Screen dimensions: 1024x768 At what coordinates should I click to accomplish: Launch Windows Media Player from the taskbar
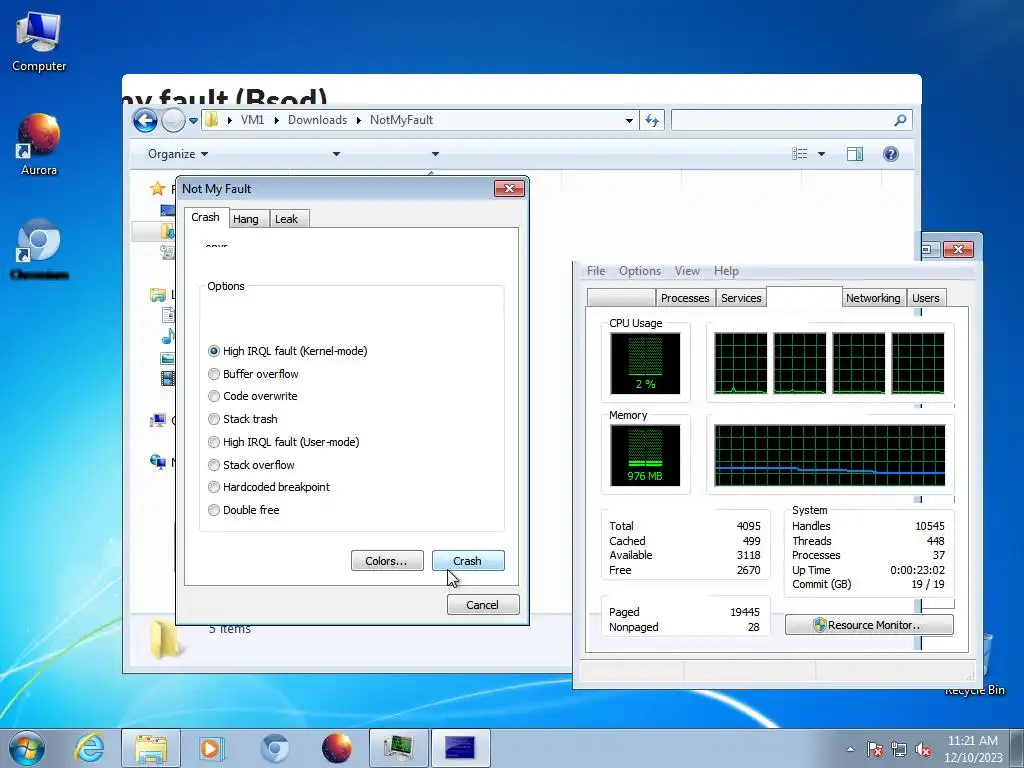211,748
